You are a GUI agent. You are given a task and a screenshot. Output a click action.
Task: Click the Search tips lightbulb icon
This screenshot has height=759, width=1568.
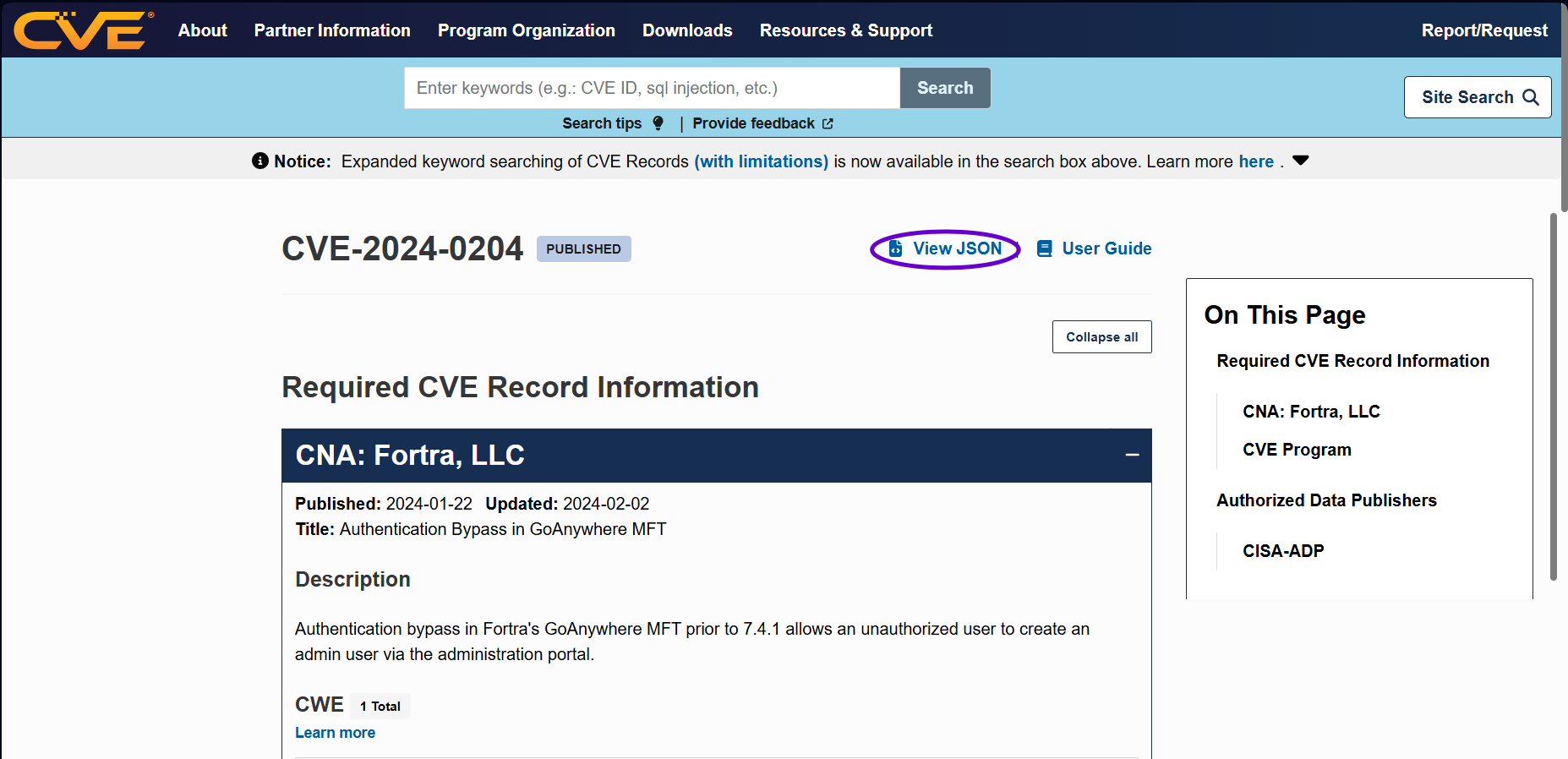(x=658, y=123)
